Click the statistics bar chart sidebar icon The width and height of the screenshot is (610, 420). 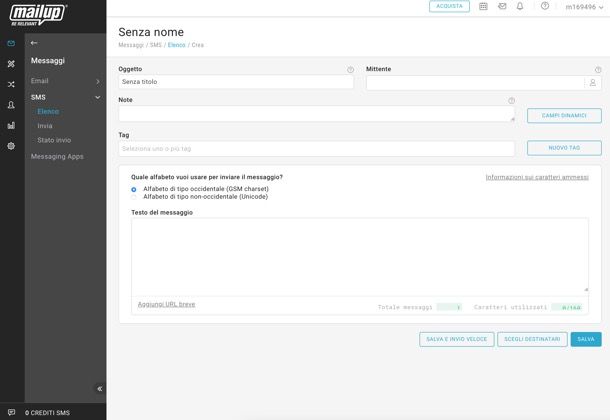pos(11,125)
